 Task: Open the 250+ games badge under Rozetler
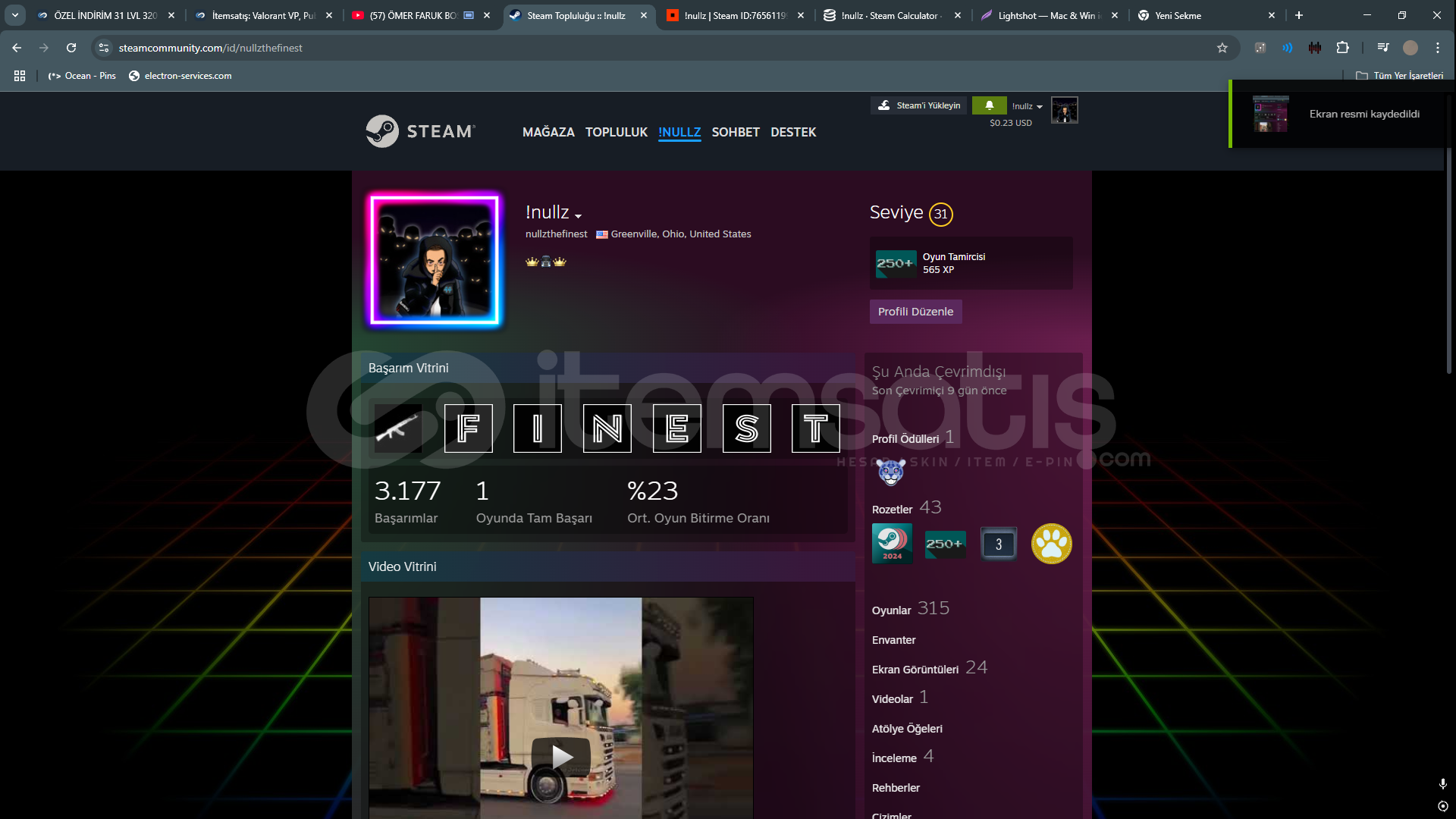tap(945, 544)
